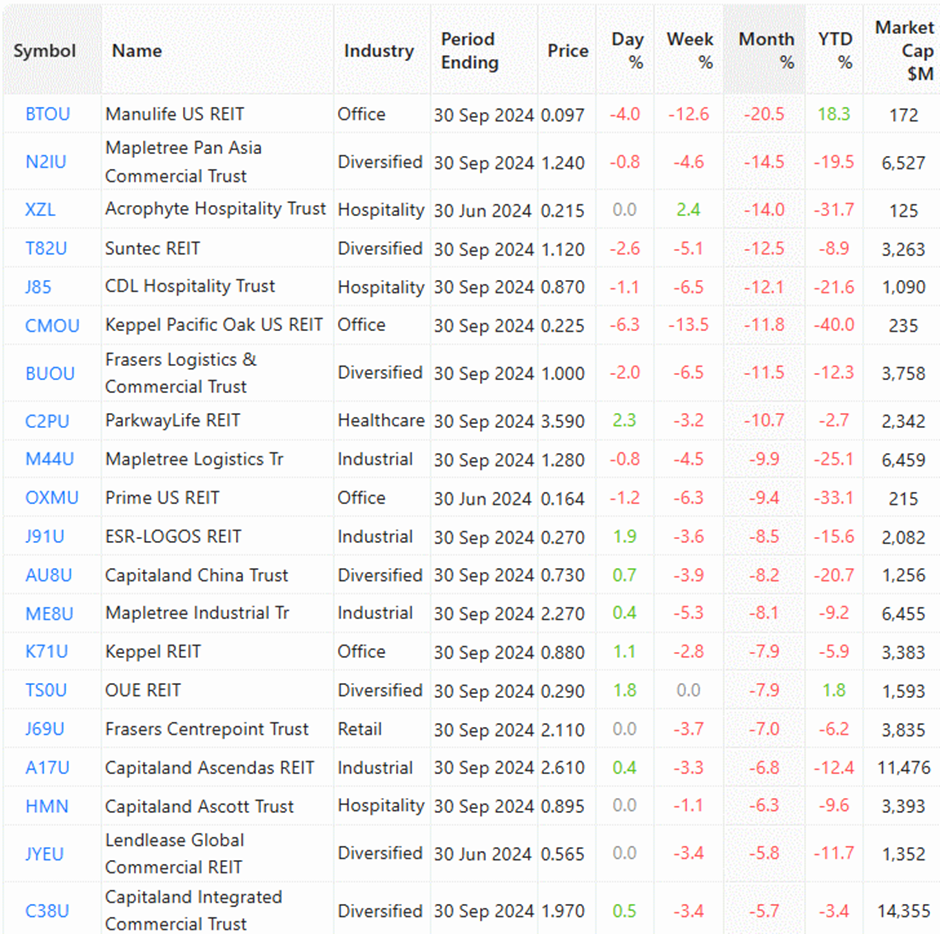This screenshot has height=934, width=940.
Task: Click the Capitaland Ascott Trust name
Action: (x=200, y=806)
